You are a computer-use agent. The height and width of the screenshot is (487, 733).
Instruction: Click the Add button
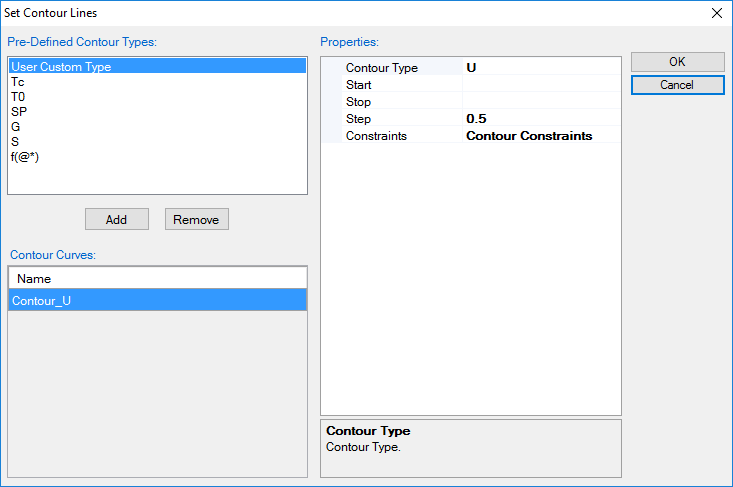[x=116, y=219]
